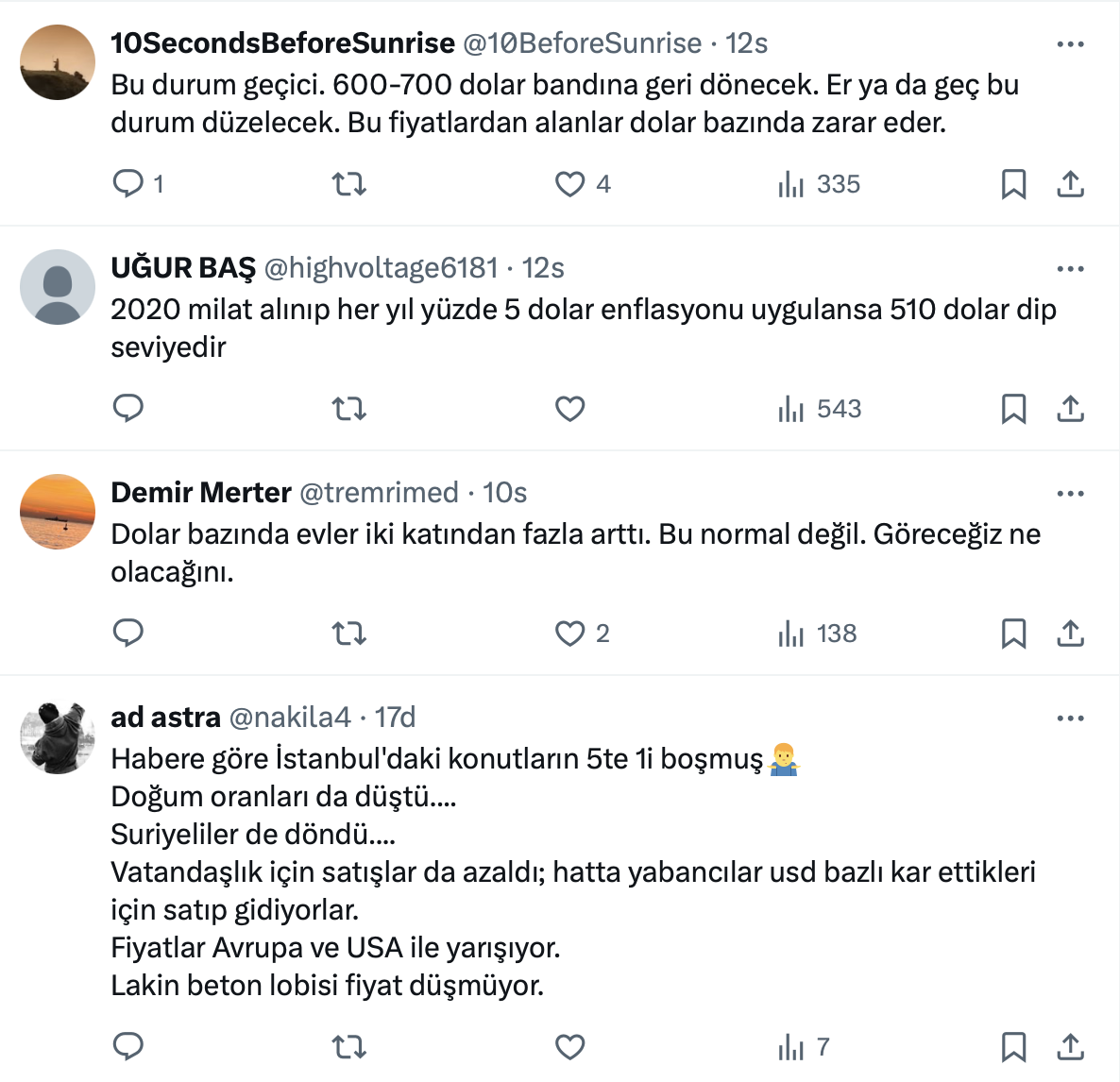Share 10SecondsBeforeSunrise's tweet
This screenshot has height=1082, width=1120.
pos(1070,183)
